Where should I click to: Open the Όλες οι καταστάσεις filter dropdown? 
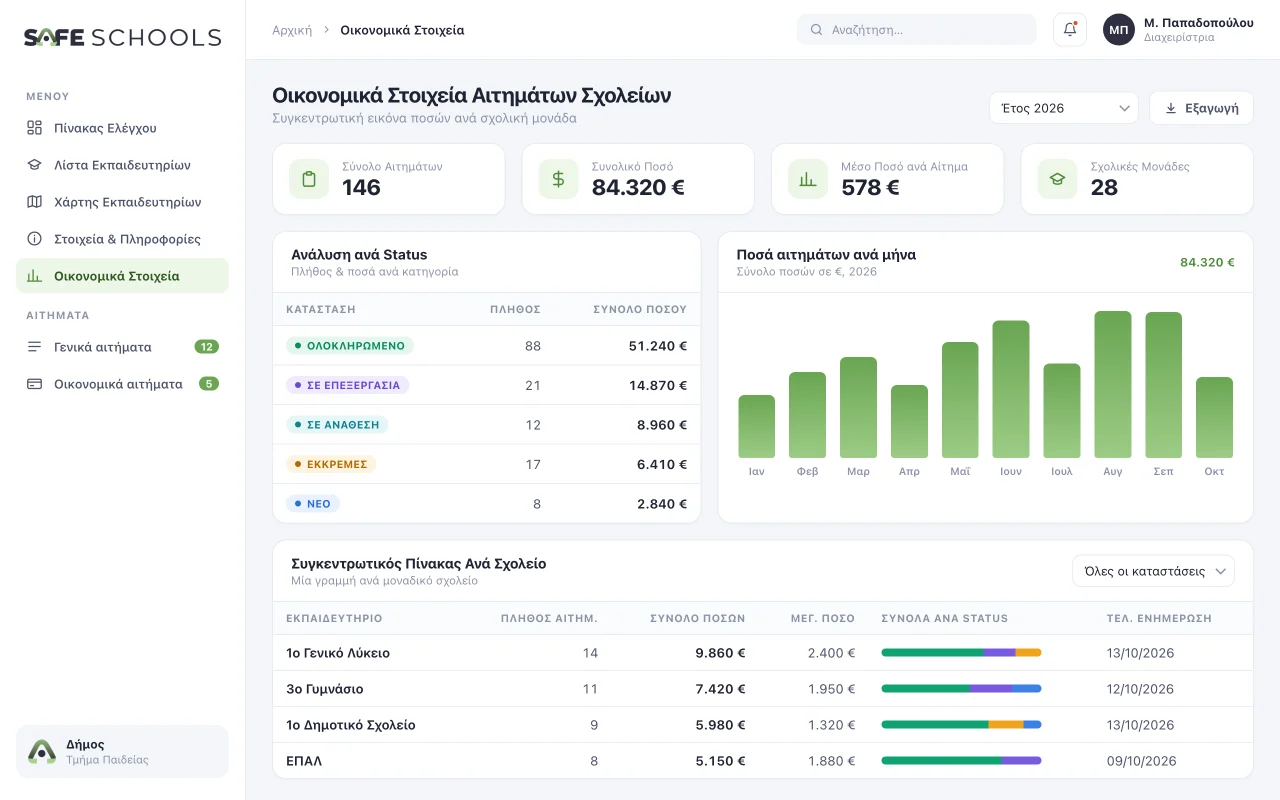pyautogui.click(x=1153, y=571)
